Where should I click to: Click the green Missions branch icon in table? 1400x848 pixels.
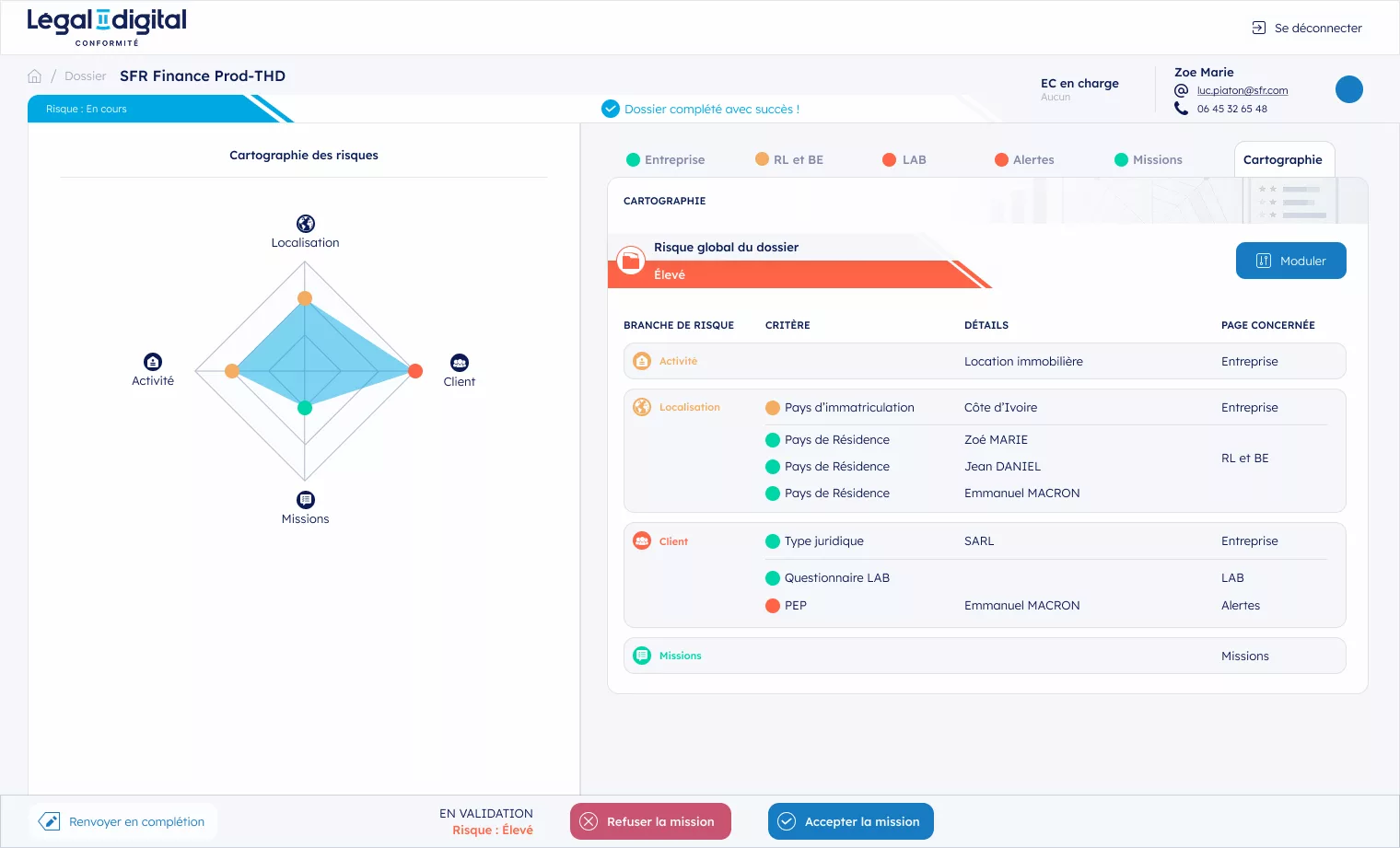(x=642, y=656)
